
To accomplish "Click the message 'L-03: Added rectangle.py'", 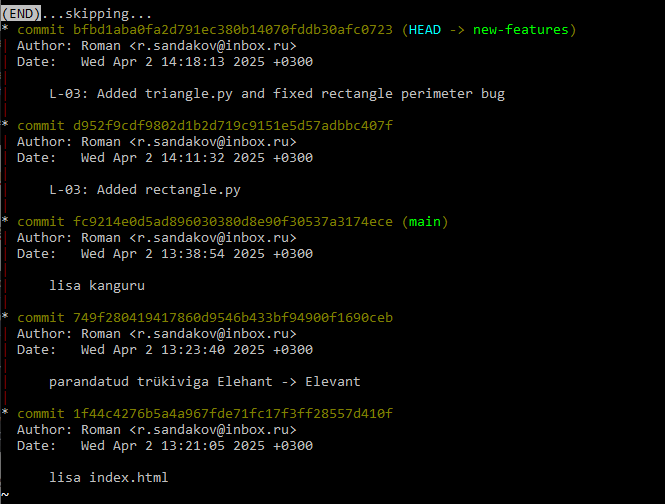I will [x=145, y=190].
